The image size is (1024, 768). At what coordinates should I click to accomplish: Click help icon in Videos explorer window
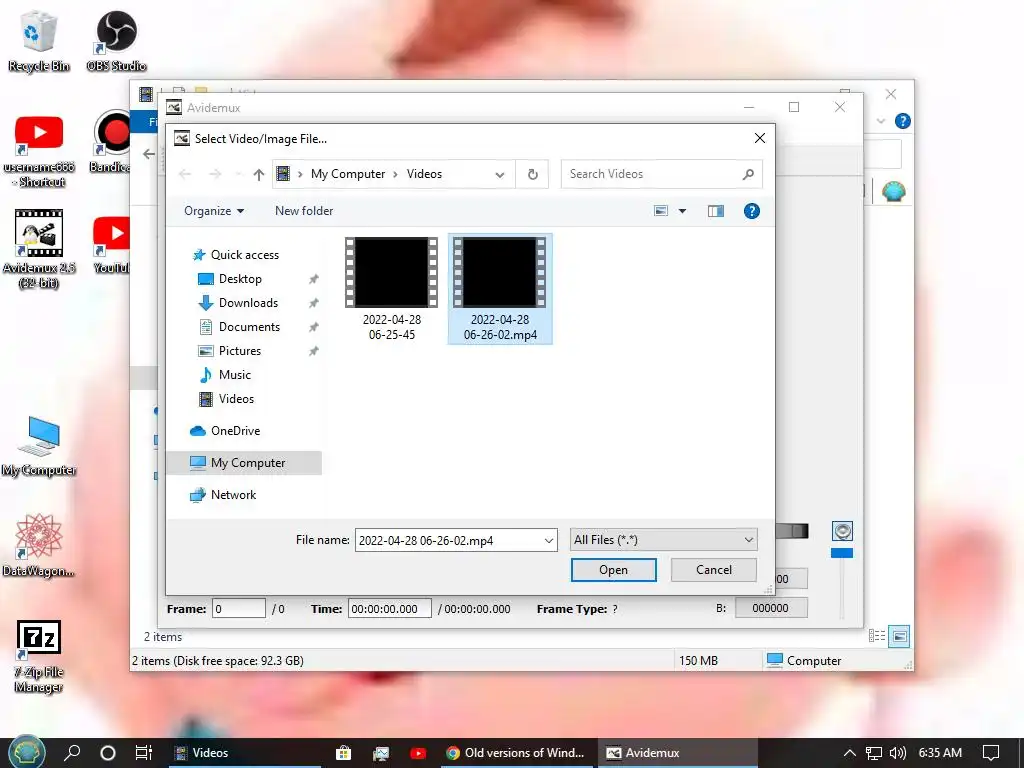(903, 121)
